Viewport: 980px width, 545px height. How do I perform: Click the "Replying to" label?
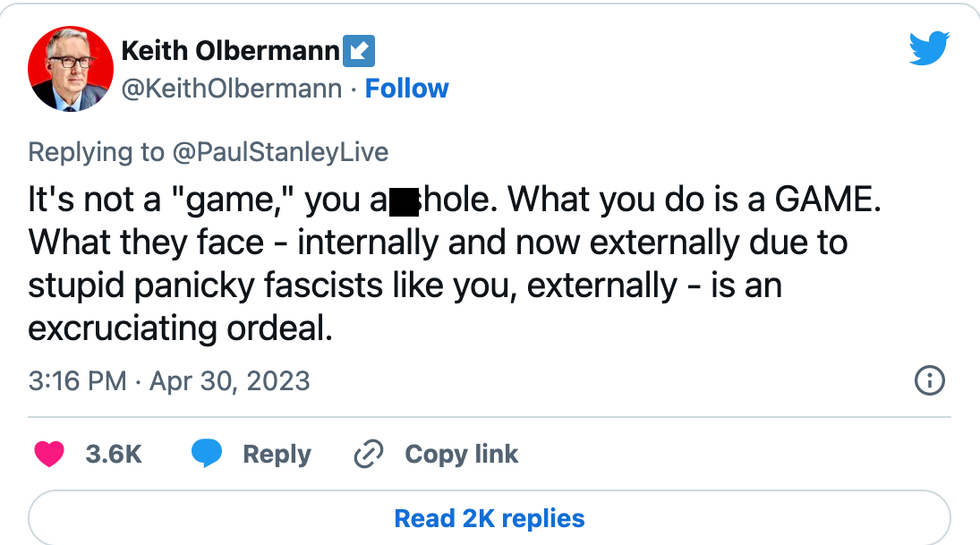(96, 152)
